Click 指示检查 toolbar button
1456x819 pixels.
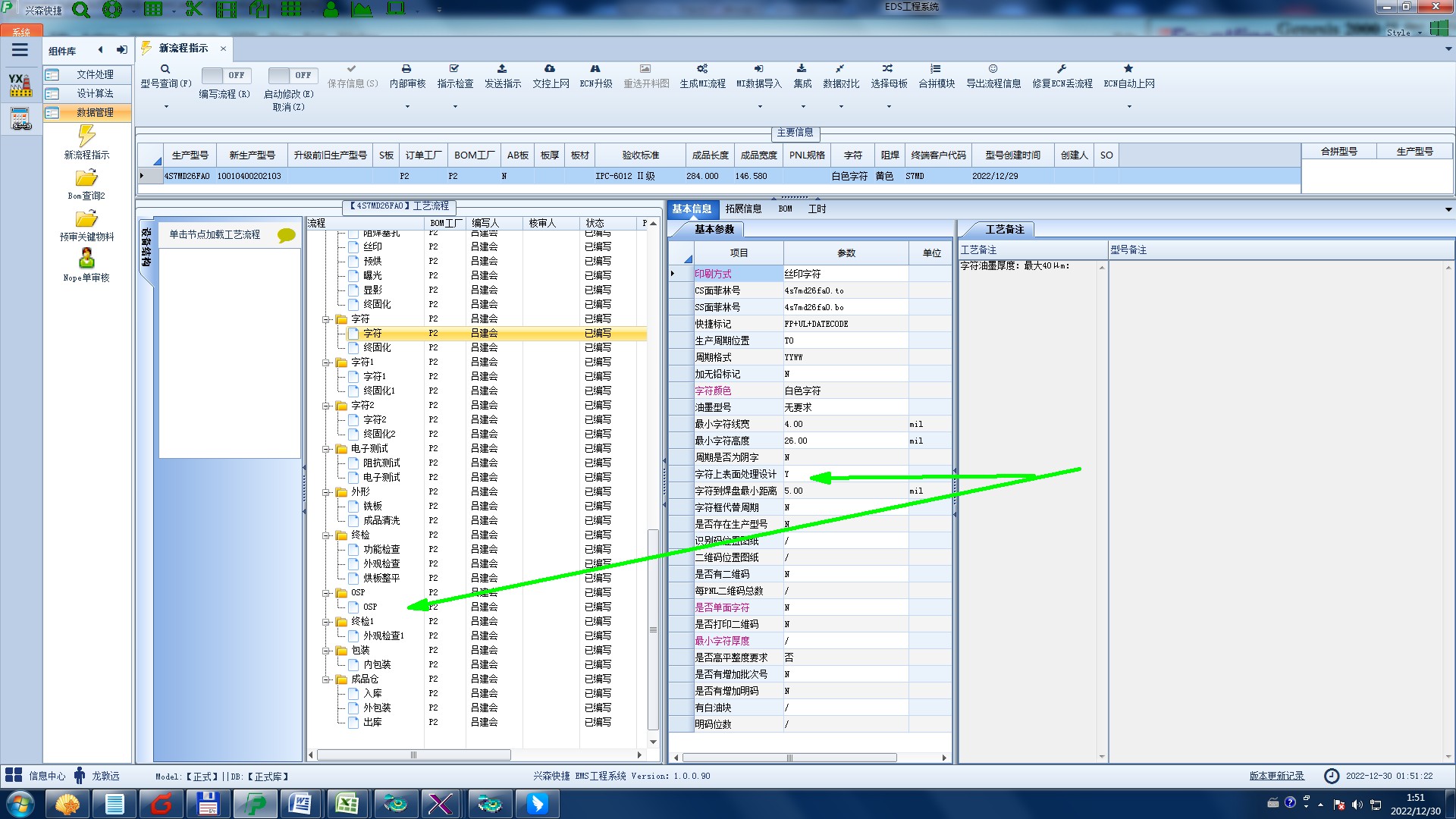click(x=455, y=76)
